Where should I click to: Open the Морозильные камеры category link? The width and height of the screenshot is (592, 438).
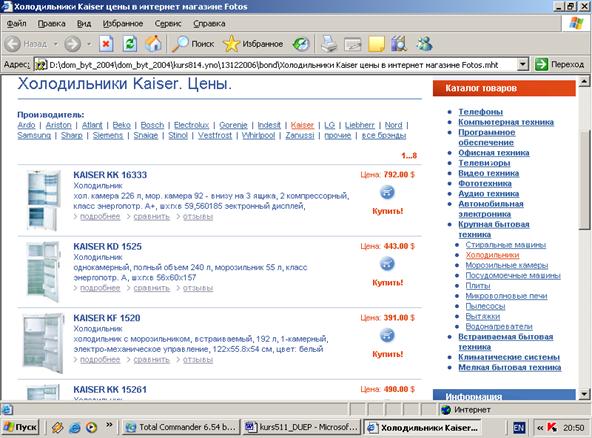tap(506, 265)
